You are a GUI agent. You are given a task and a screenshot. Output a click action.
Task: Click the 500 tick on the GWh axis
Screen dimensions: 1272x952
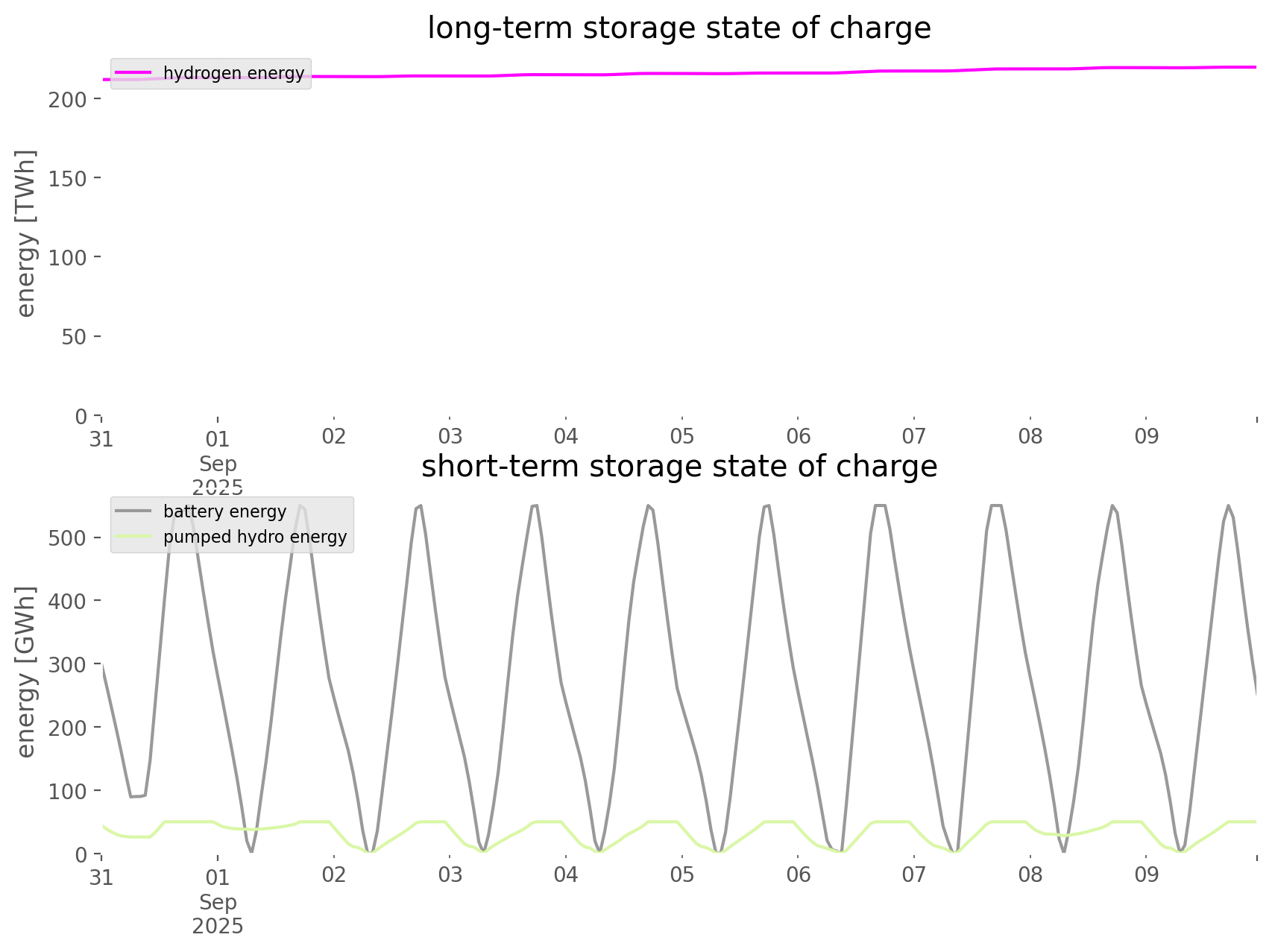(69, 538)
